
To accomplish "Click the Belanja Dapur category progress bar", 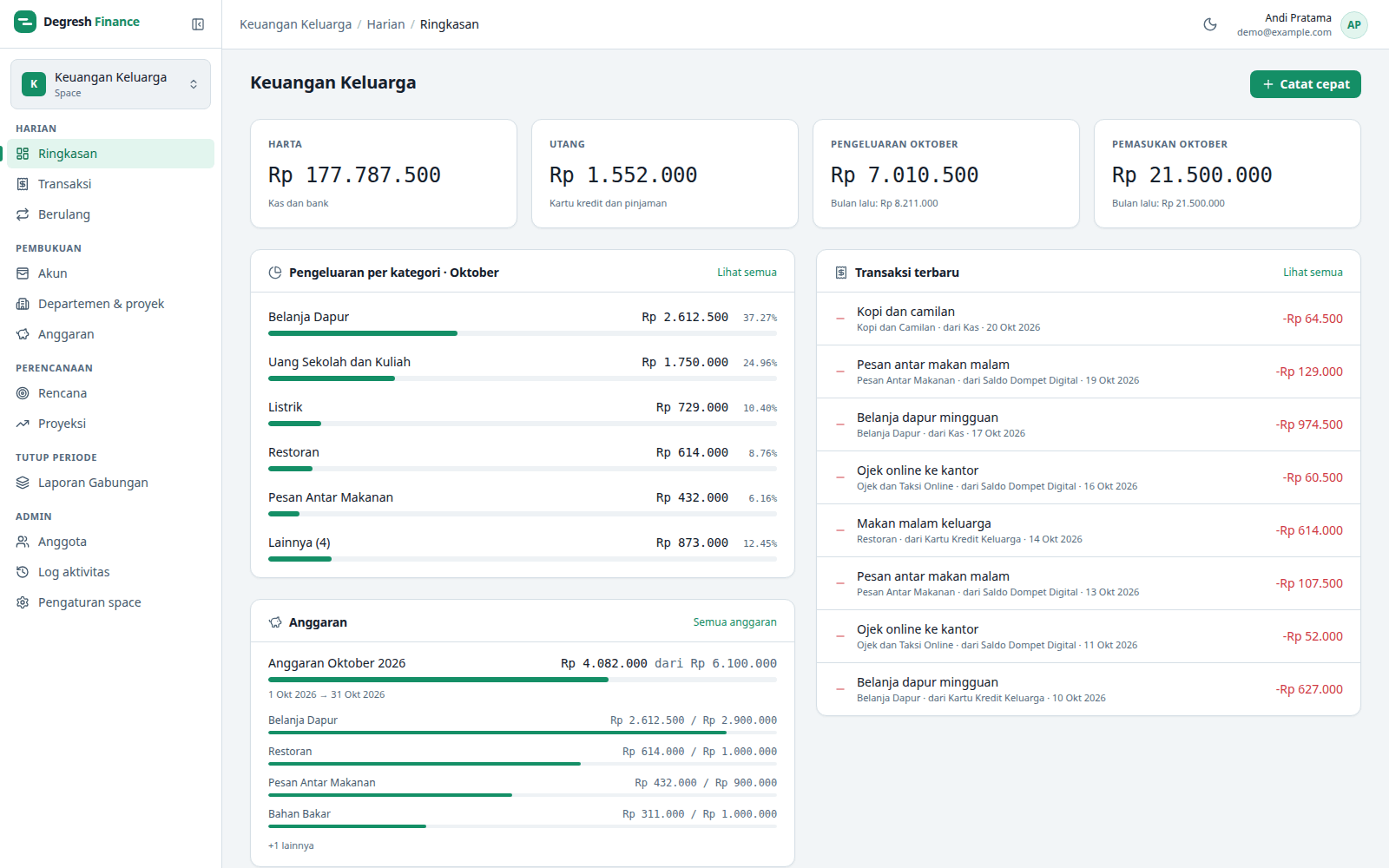I will pyautogui.click(x=523, y=333).
